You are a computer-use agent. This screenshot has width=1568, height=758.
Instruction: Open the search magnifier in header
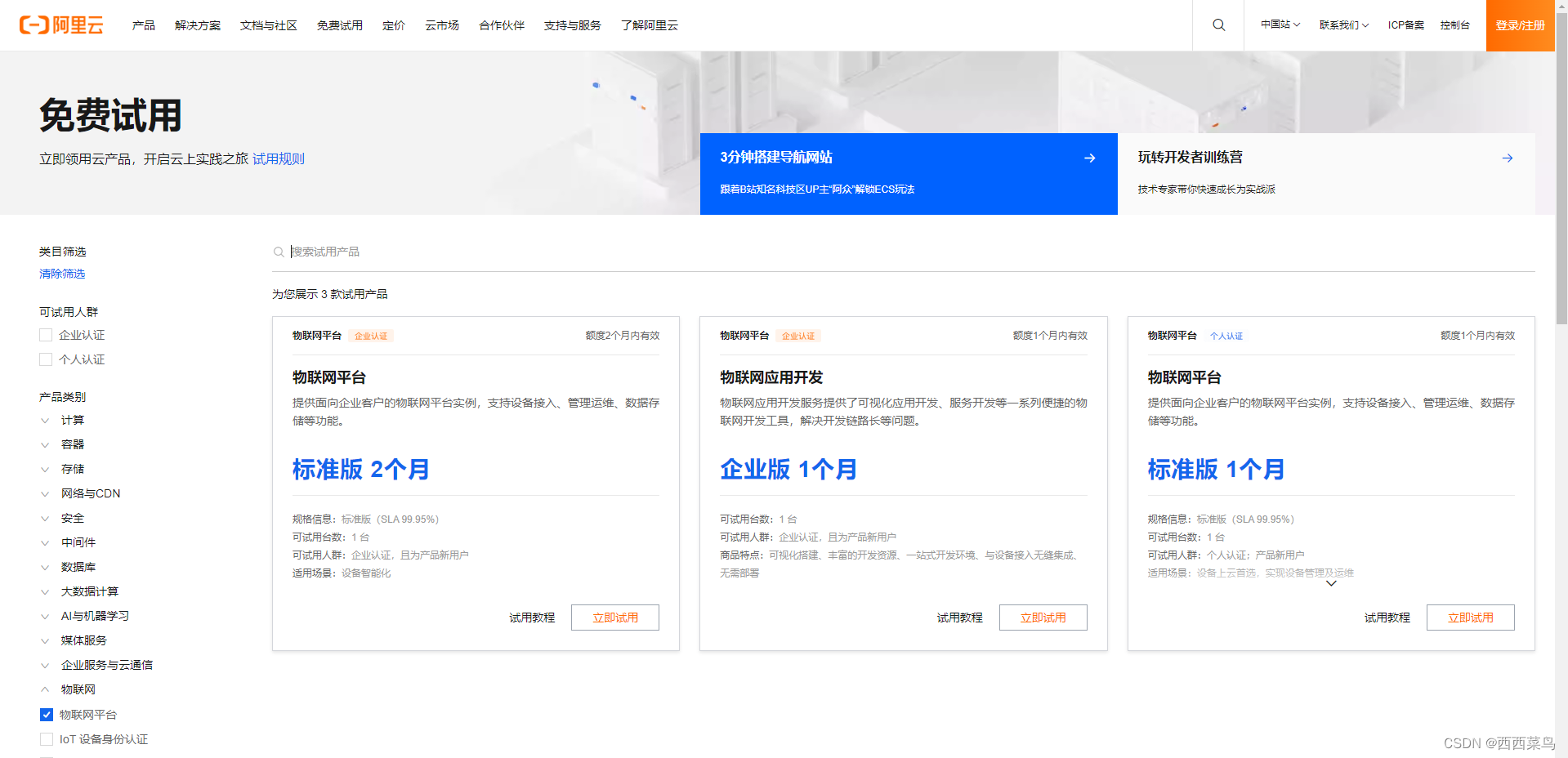click(1218, 25)
